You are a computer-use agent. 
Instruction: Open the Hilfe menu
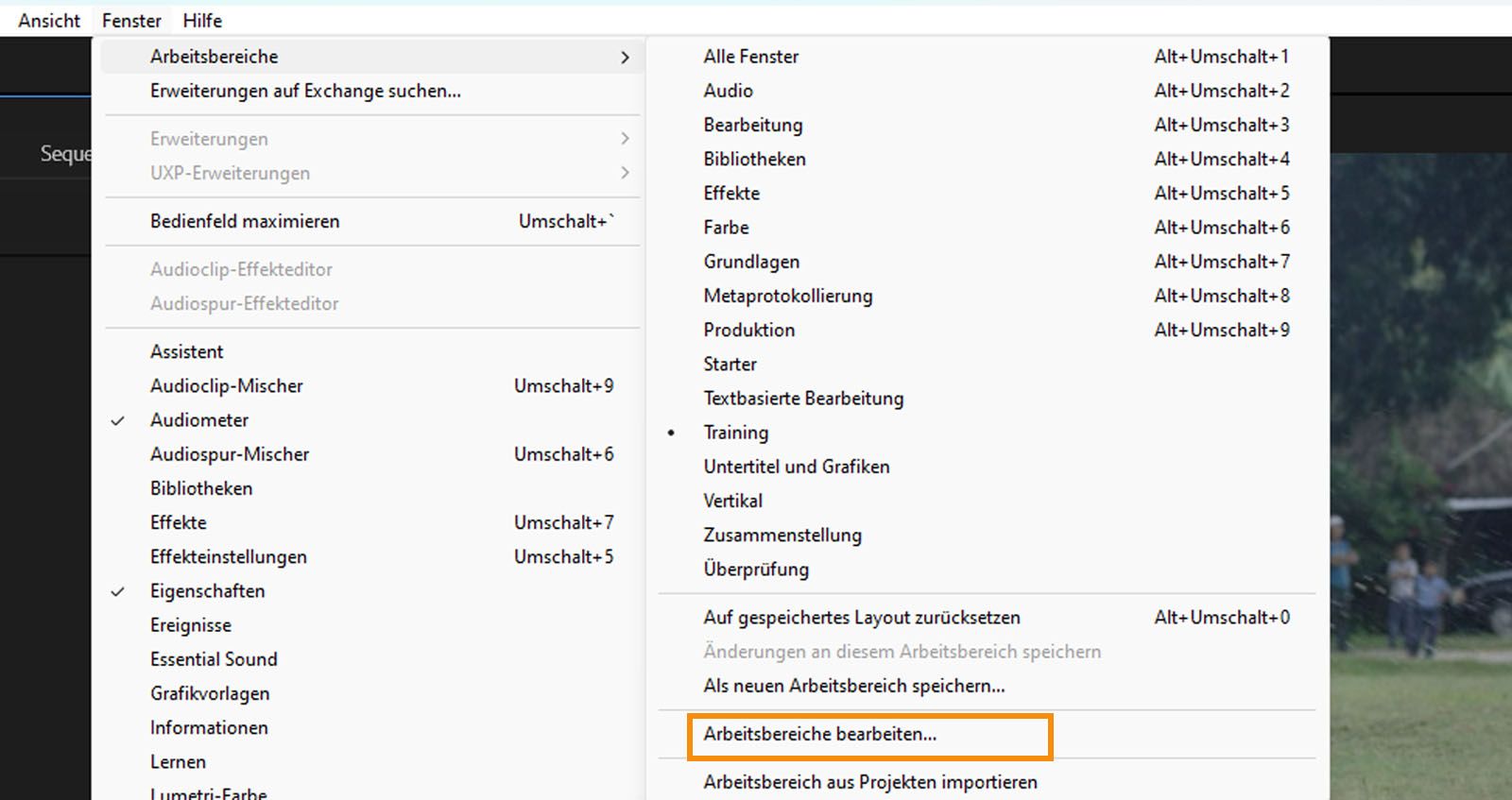(202, 20)
